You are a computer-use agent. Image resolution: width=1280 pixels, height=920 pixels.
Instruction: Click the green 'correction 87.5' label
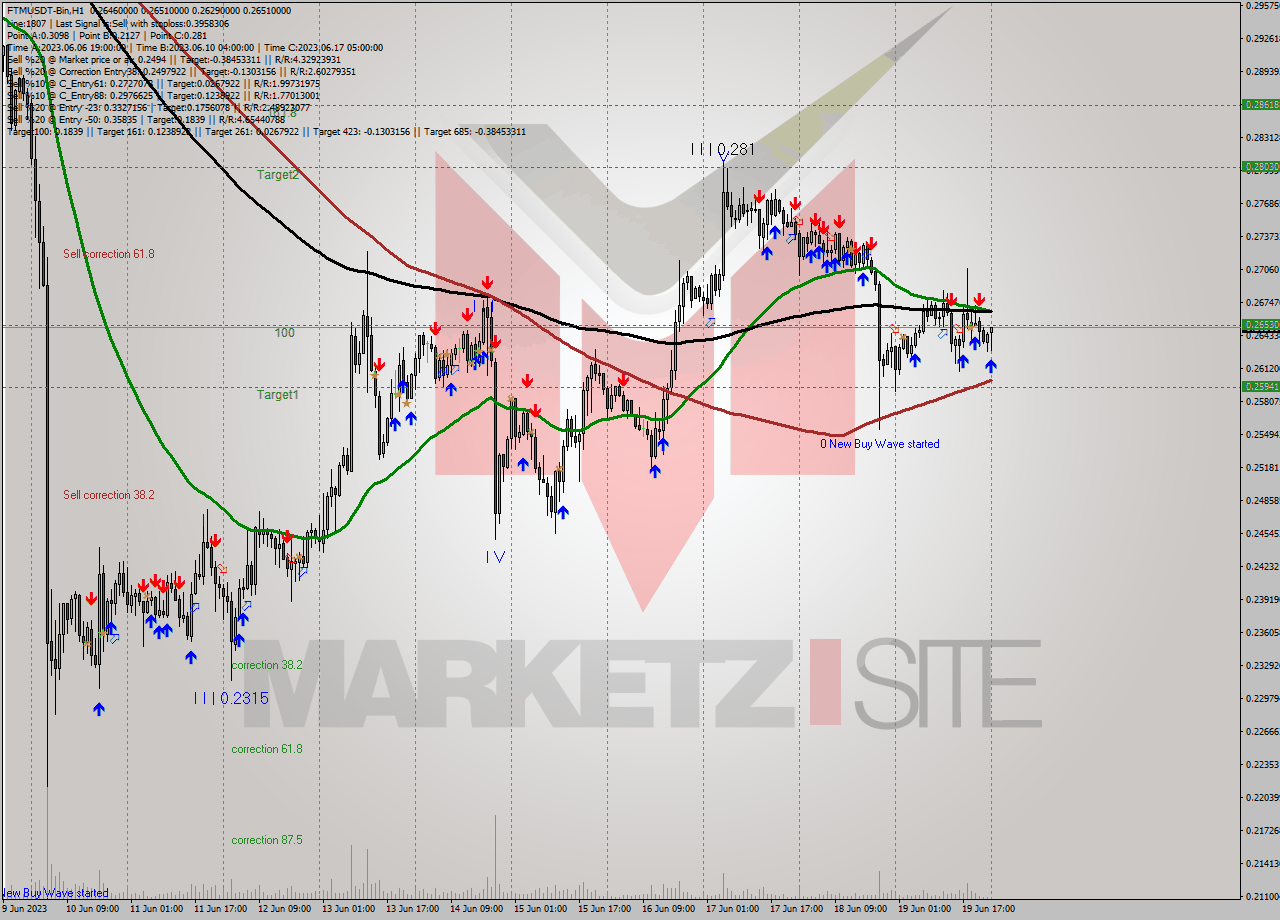coord(267,840)
